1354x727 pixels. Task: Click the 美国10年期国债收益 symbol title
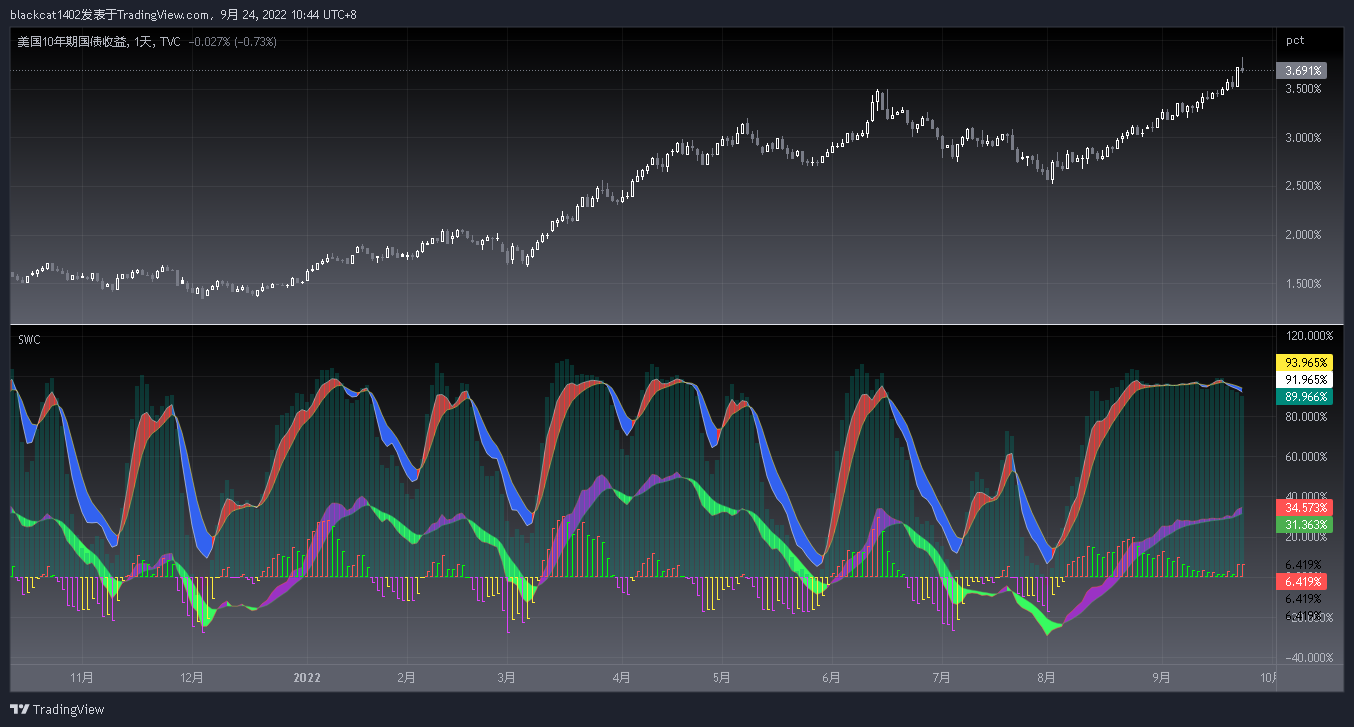pyautogui.click(x=73, y=42)
